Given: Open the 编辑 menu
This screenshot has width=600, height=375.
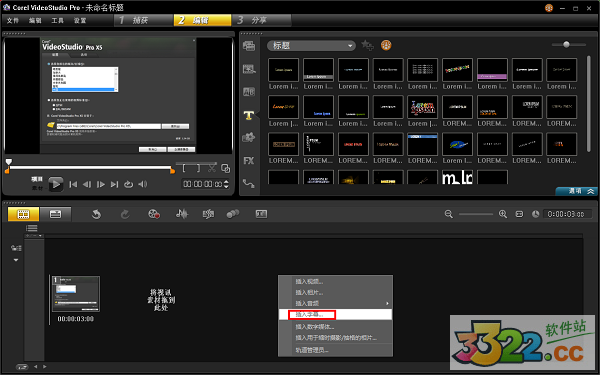Looking at the screenshot, I should [x=35, y=21].
